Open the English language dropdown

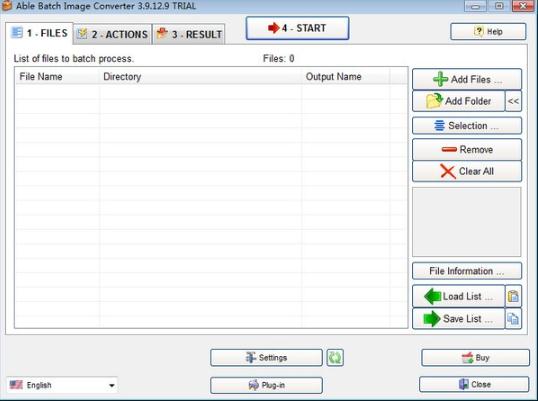(x=62, y=385)
